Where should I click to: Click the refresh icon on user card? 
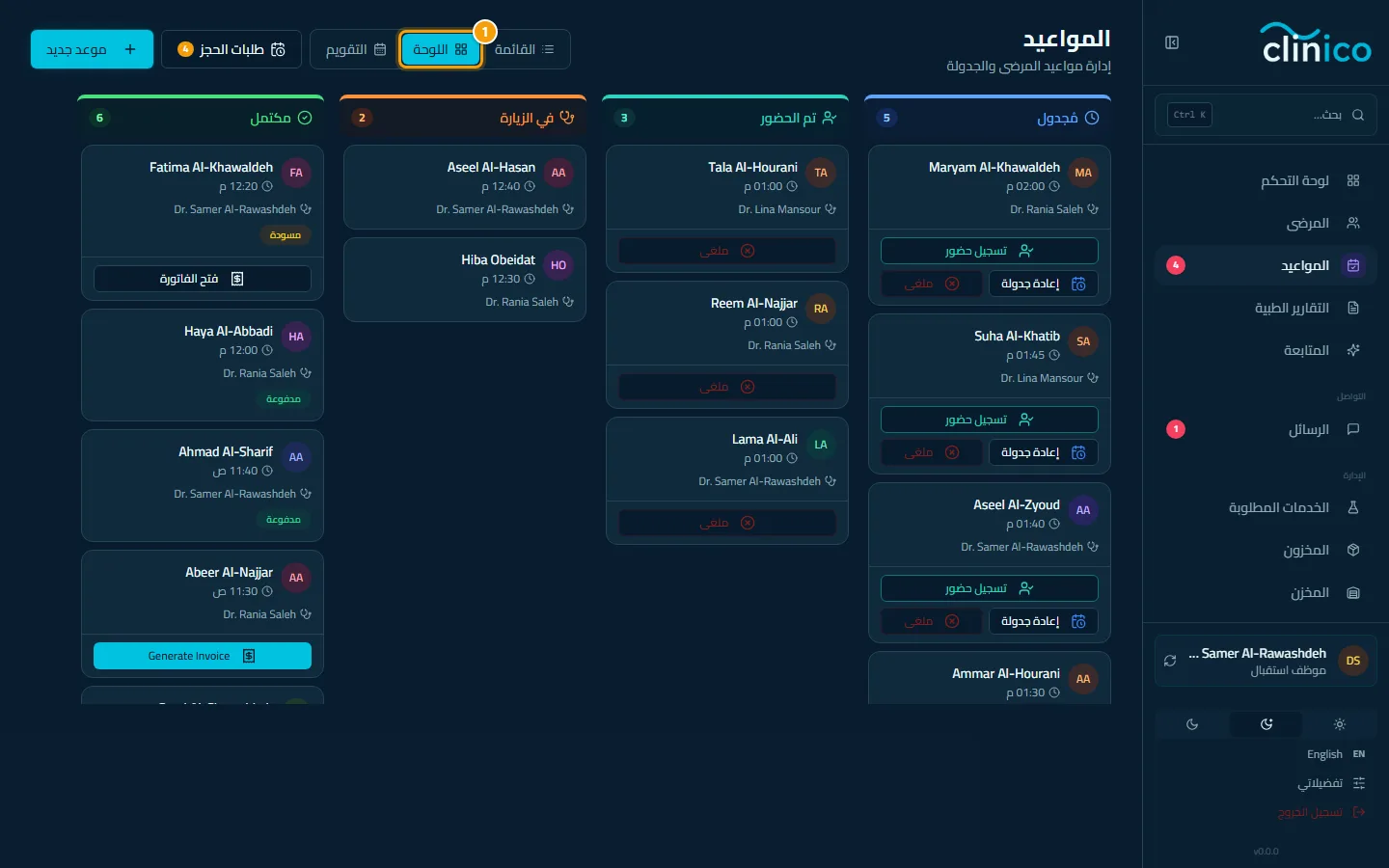tap(1170, 661)
